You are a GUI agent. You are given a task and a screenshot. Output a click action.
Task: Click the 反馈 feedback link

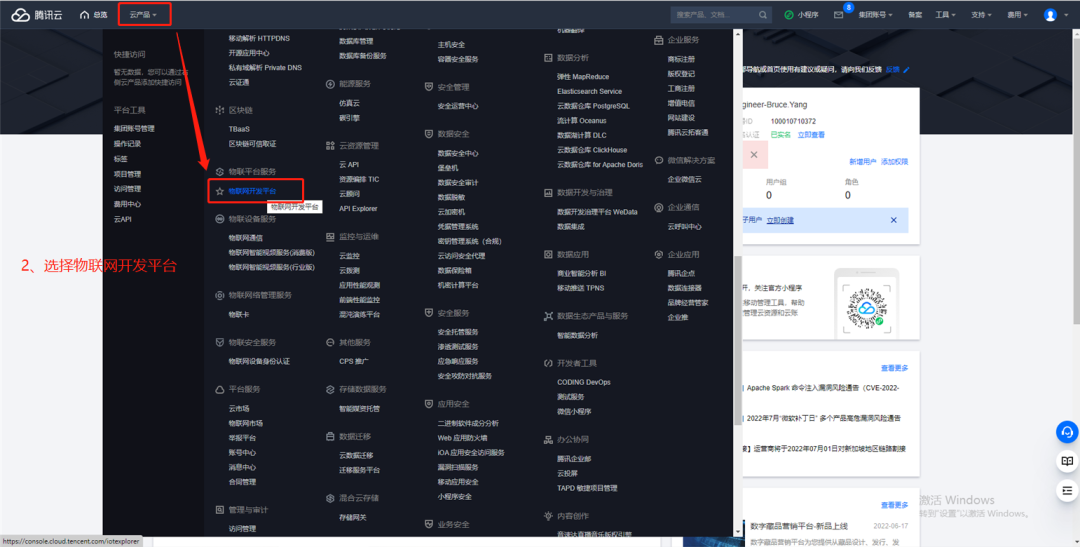(x=893, y=70)
